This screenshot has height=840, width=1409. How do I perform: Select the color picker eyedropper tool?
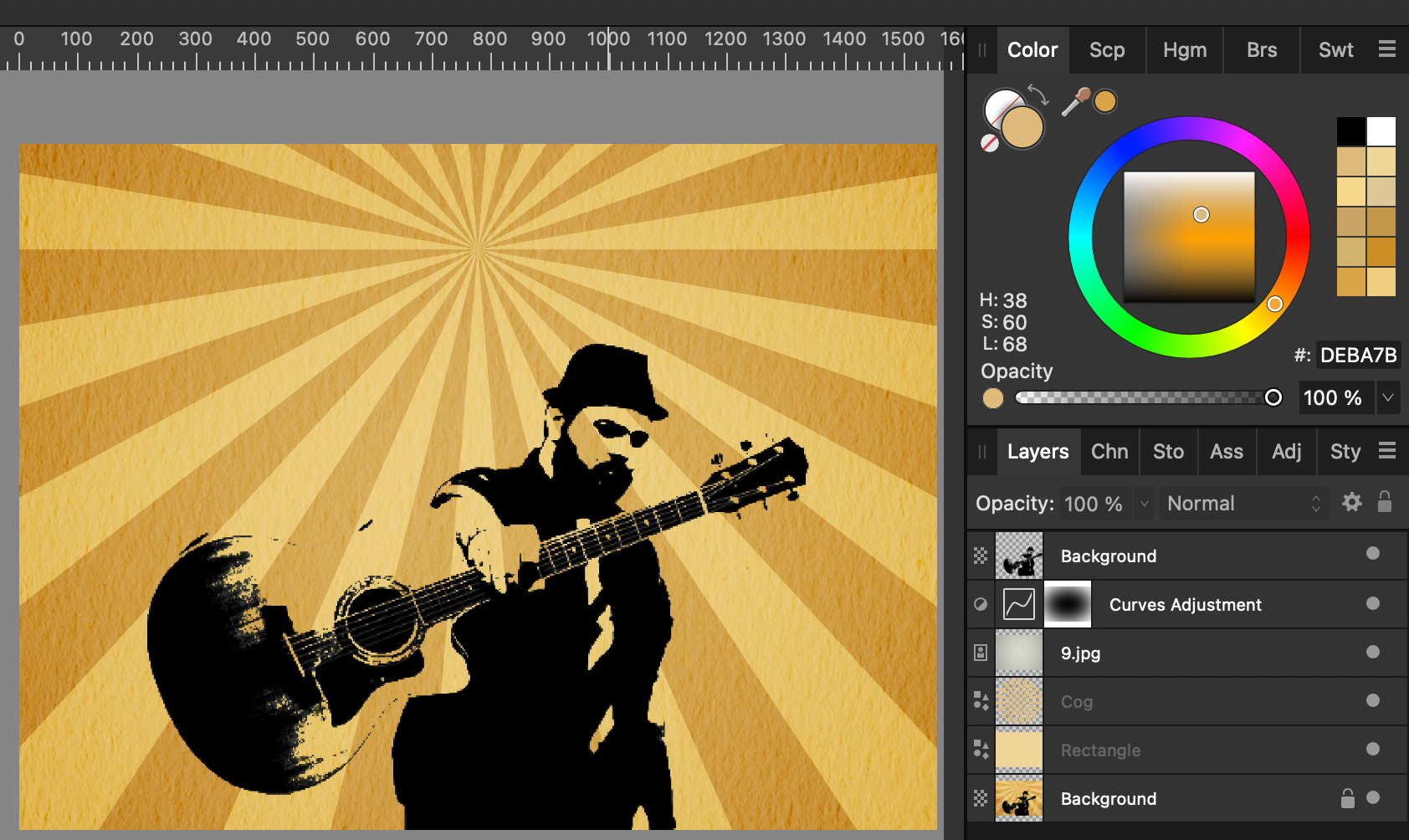[1075, 101]
